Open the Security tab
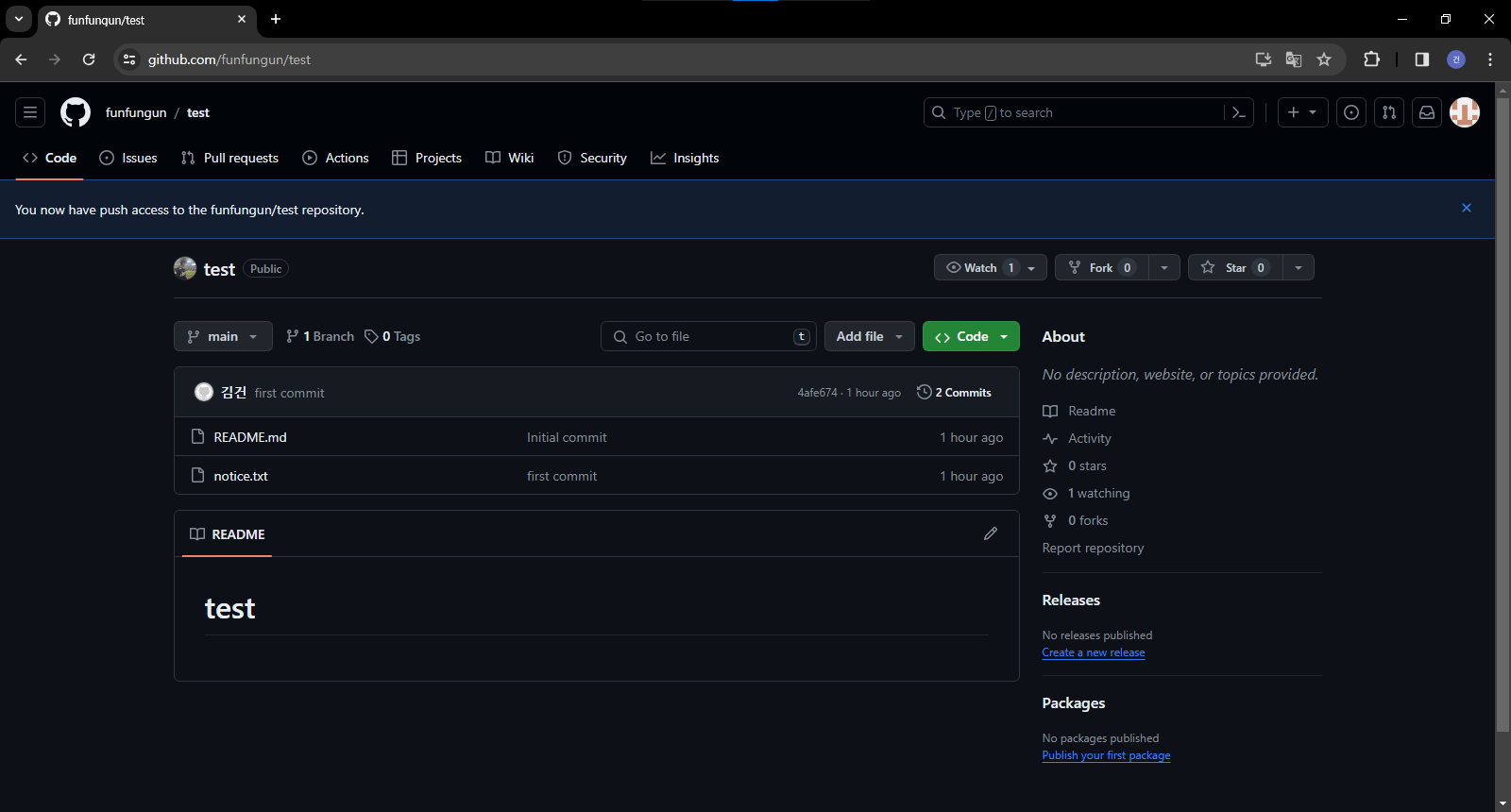The height and width of the screenshot is (812, 1511). pos(592,158)
